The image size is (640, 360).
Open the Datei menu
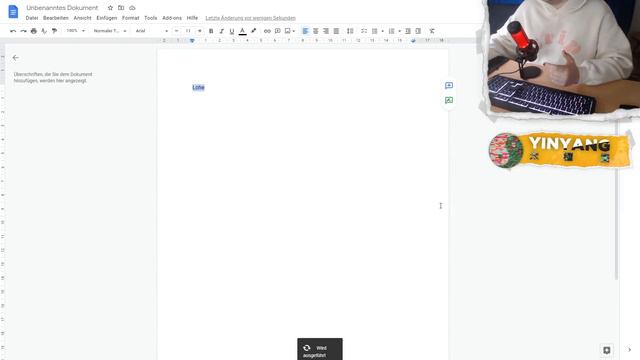(32, 18)
